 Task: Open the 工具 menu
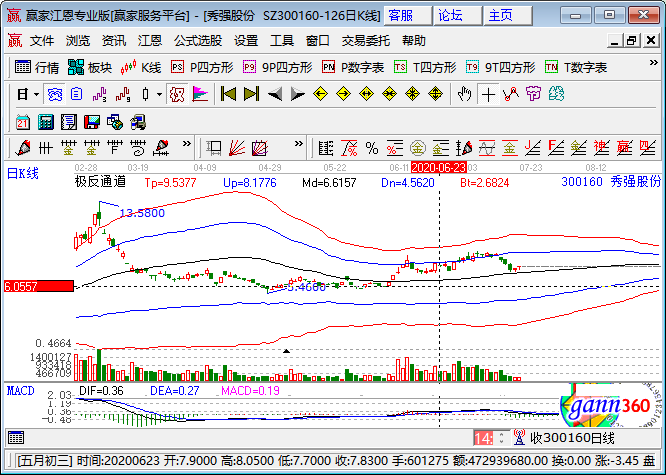(x=282, y=41)
